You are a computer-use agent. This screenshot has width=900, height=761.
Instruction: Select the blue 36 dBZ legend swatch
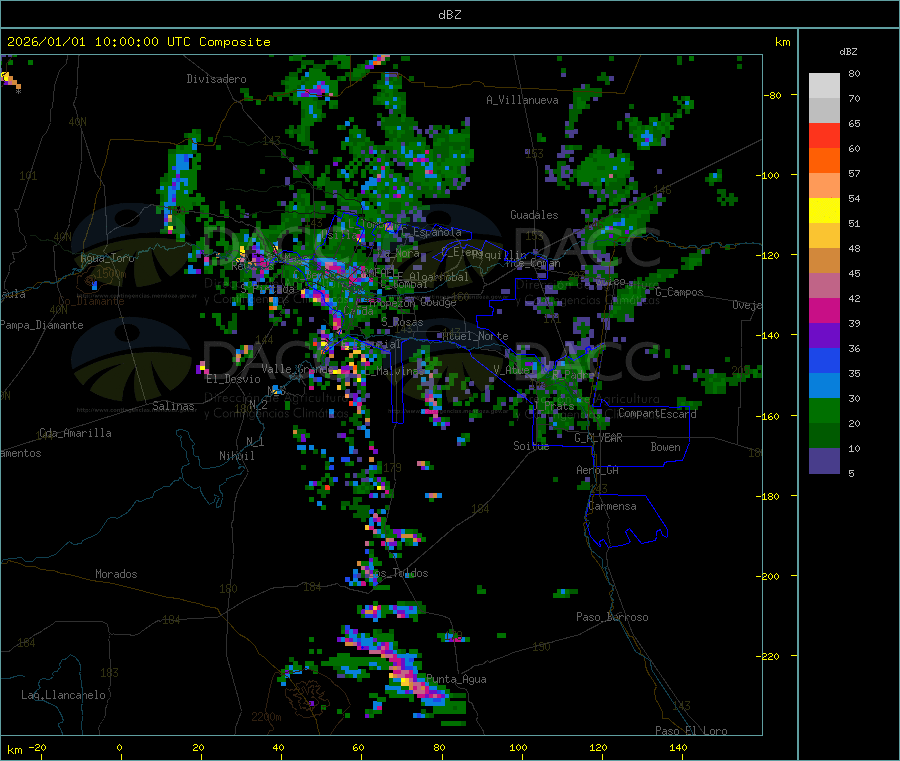[x=824, y=360]
